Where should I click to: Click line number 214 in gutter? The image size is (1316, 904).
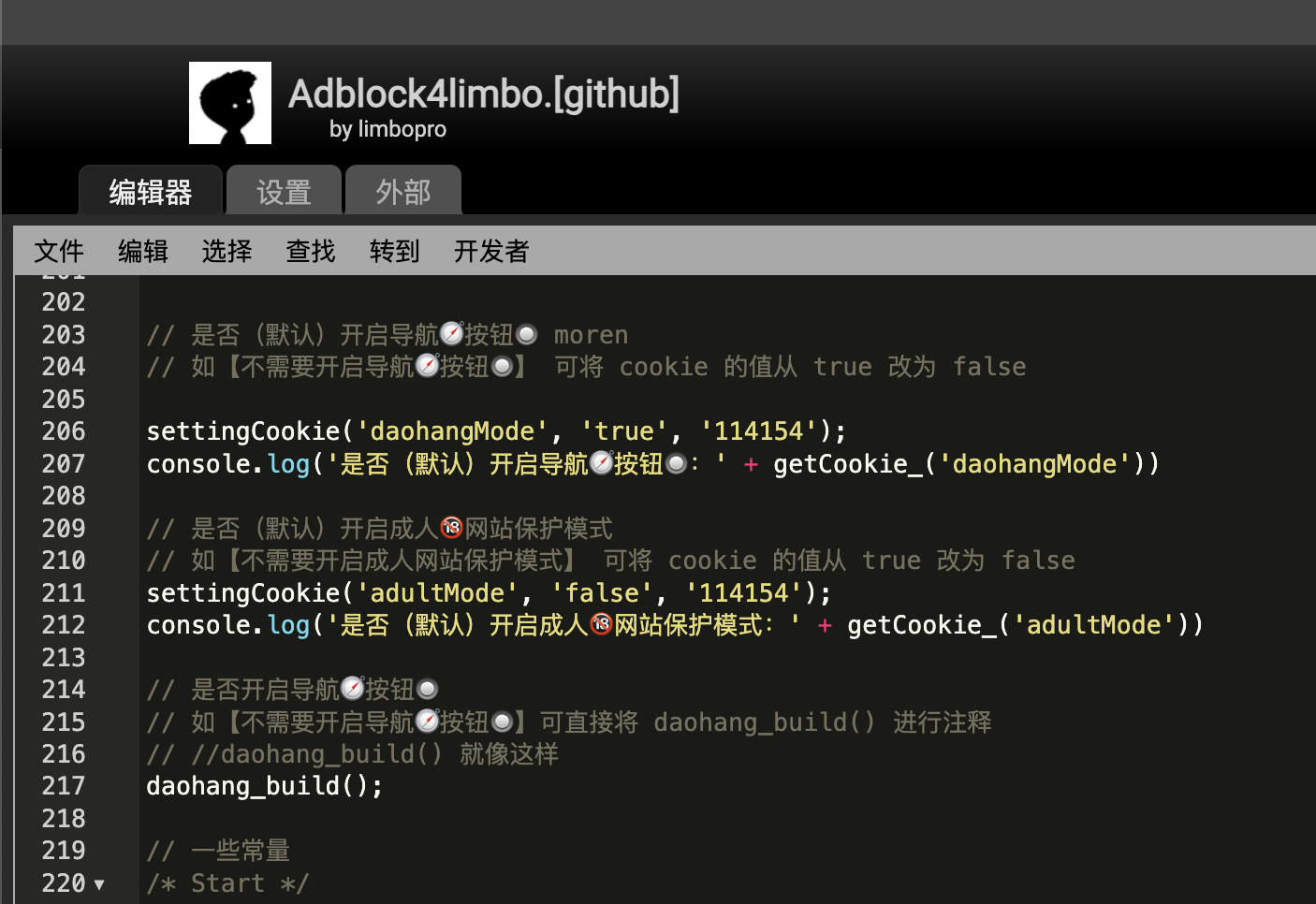pyautogui.click(x=64, y=690)
